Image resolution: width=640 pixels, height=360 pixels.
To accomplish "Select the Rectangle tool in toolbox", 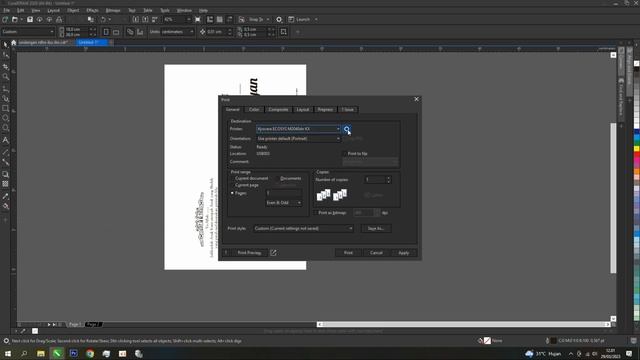I will click(x=5, y=109).
